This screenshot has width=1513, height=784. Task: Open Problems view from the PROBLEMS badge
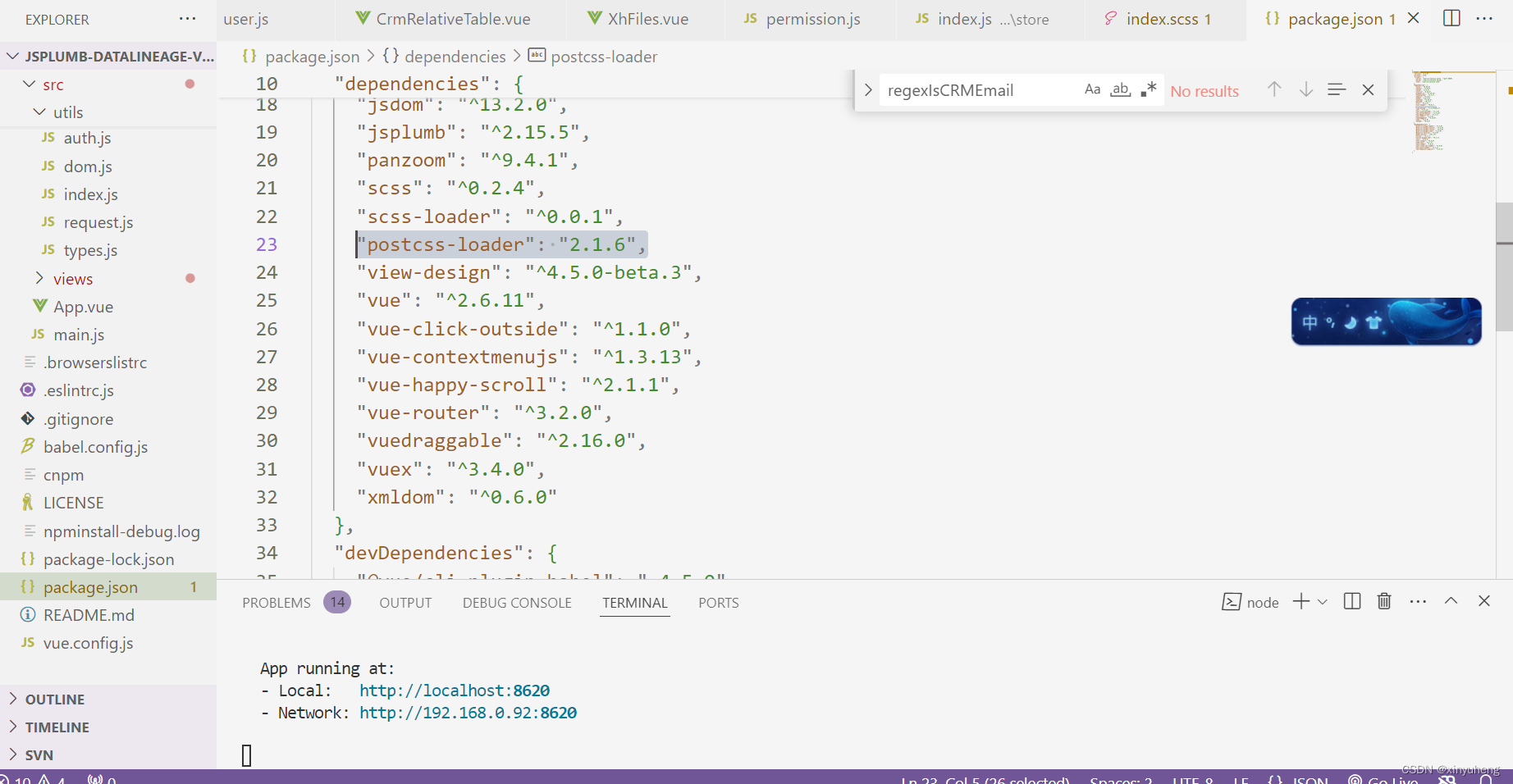(x=336, y=601)
